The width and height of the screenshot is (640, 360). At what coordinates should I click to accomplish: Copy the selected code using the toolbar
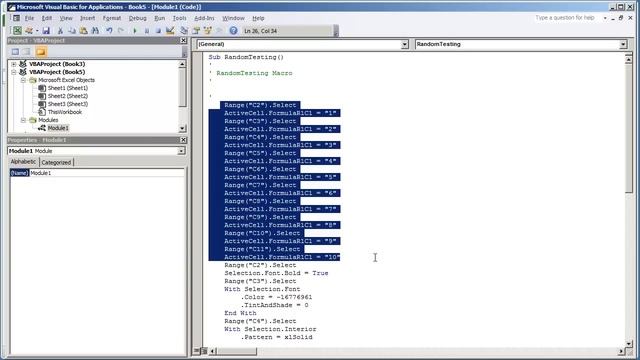pos(72,31)
